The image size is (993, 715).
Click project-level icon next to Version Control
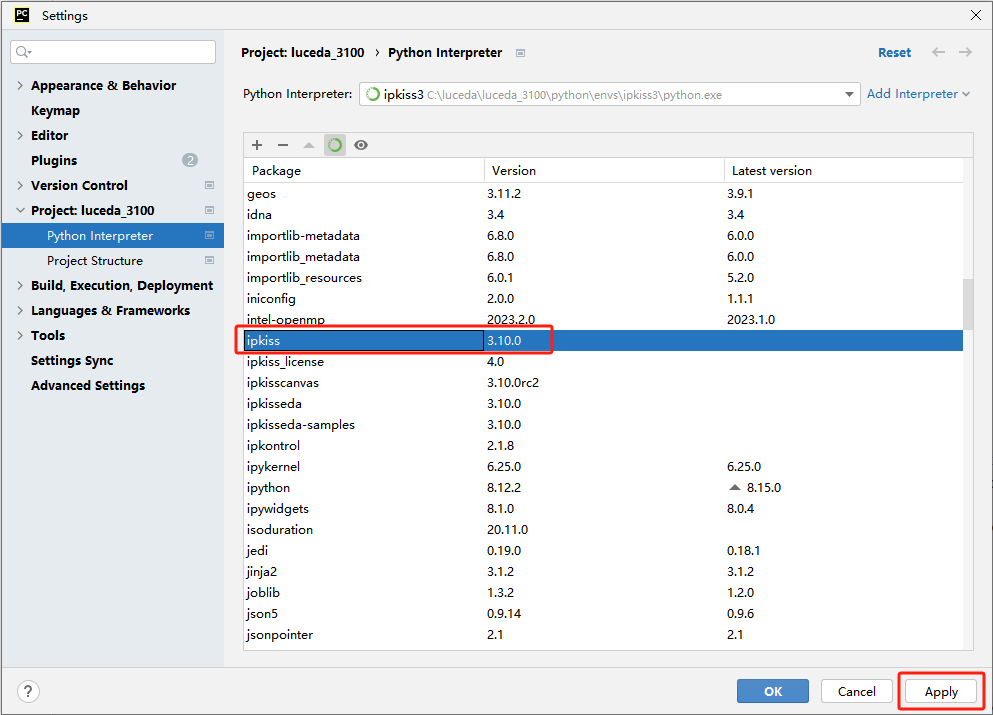click(210, 185)
